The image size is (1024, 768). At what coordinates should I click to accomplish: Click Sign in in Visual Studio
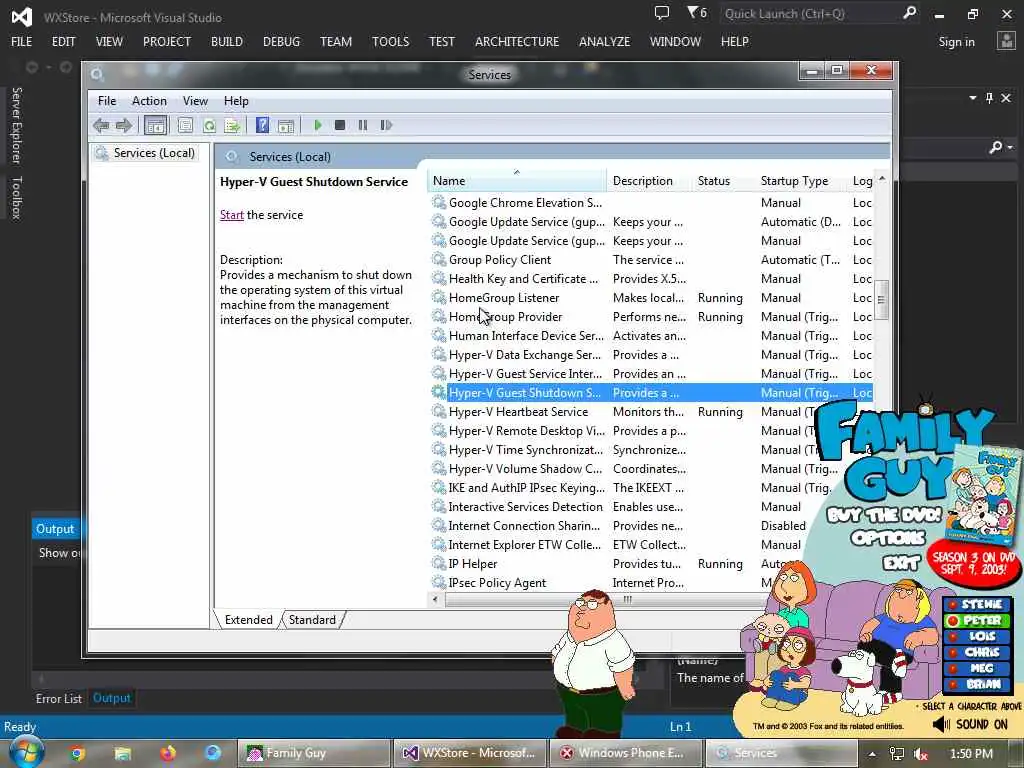[956, 42]
